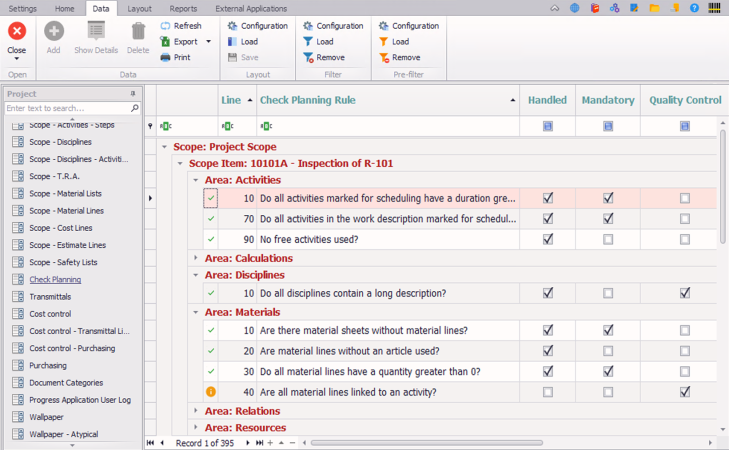Open Scope - Material Lists view
729x450 pixels.
click(x=66, y=193)
